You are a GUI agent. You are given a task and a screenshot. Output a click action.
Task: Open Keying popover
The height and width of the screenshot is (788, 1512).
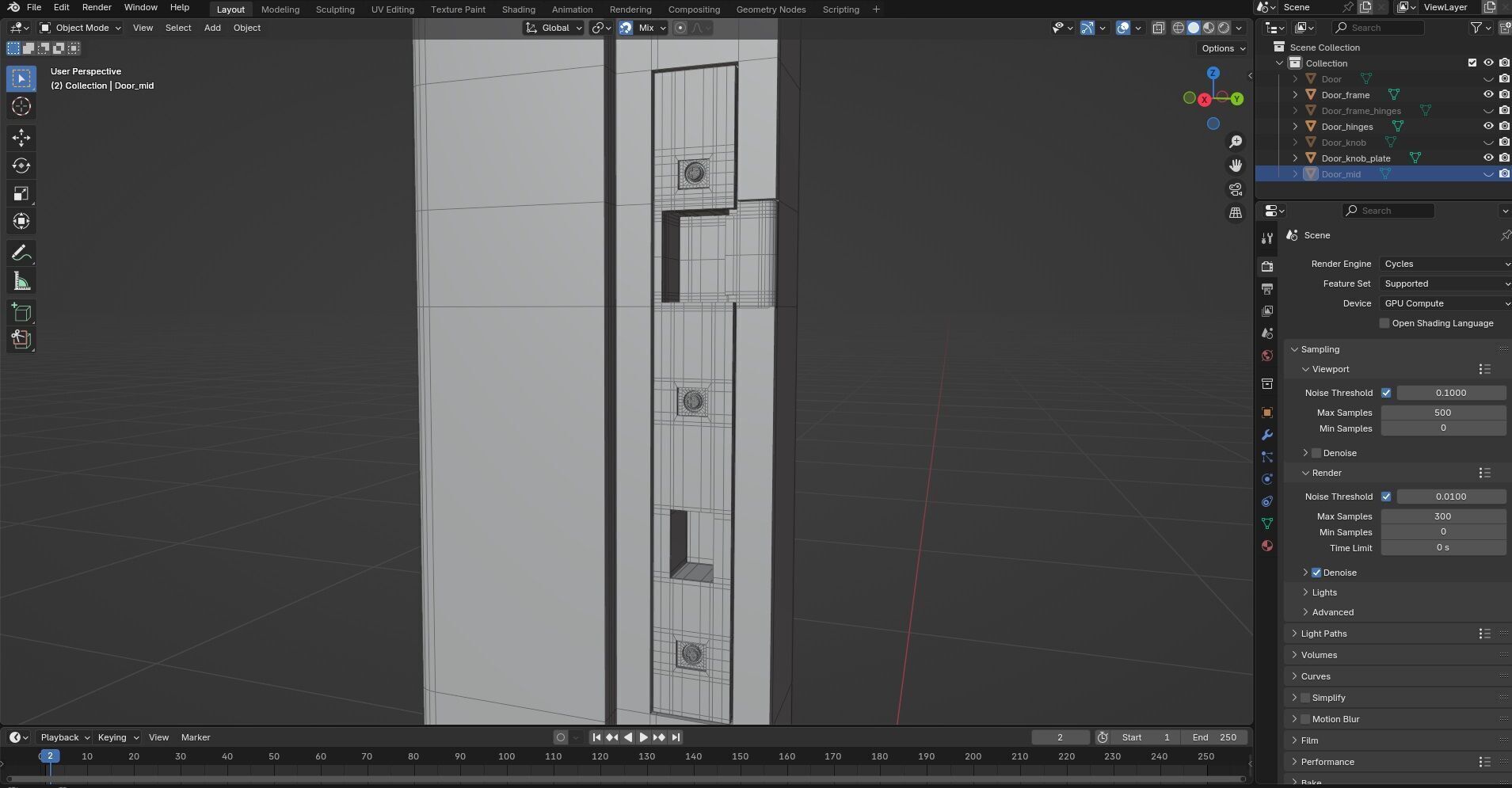pyautogui.click(x=117, y=737)
